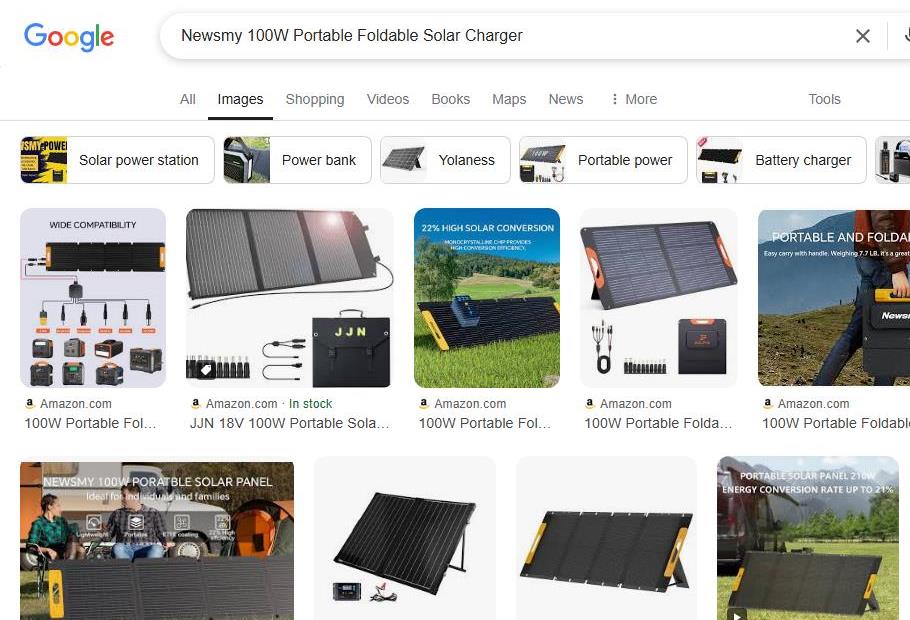This screenshot has width=910, height=620.
Task: Switch to the Videos tab
Action: [x=388, y=99]
